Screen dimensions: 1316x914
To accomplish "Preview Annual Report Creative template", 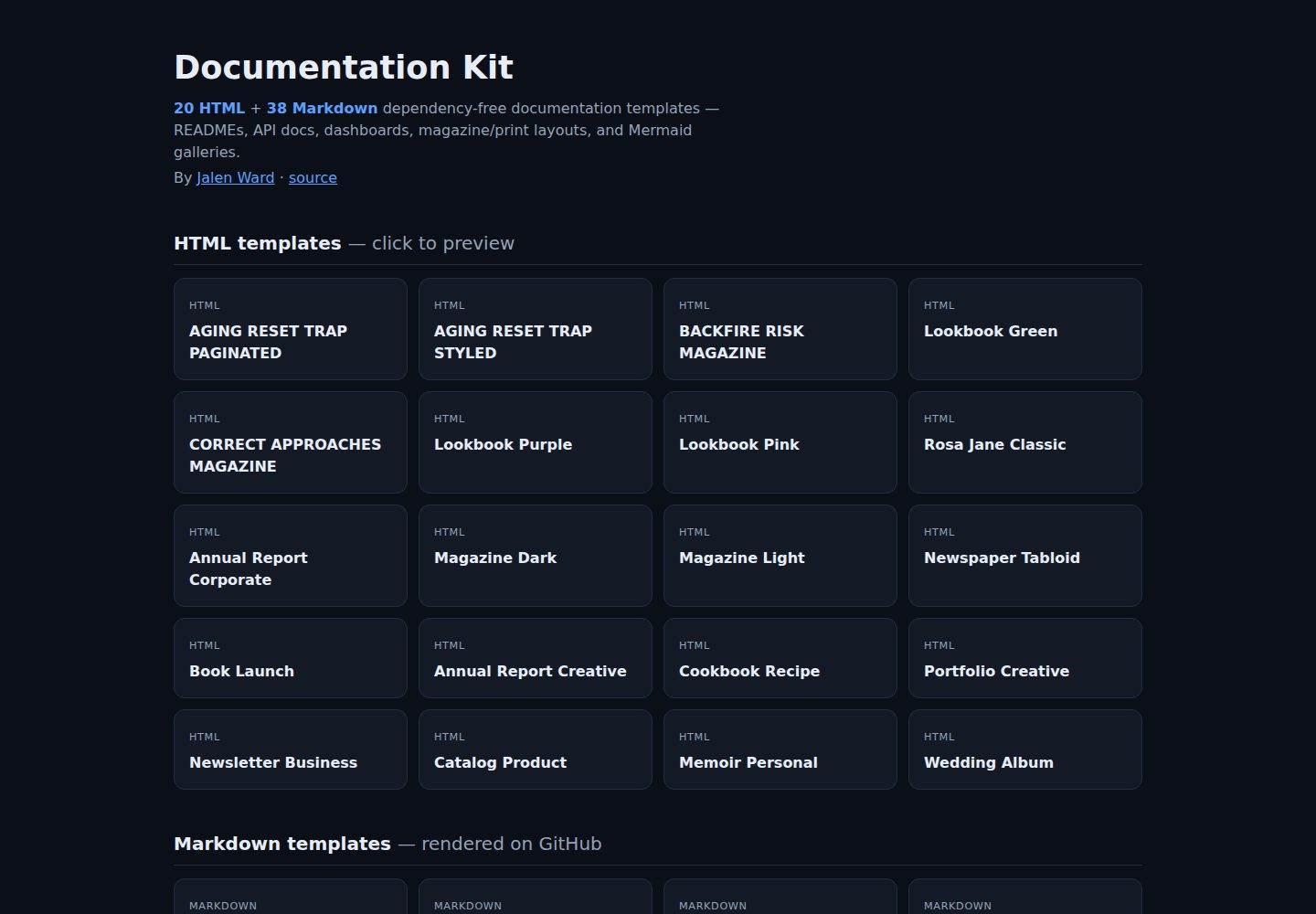I will pos(536,658).
